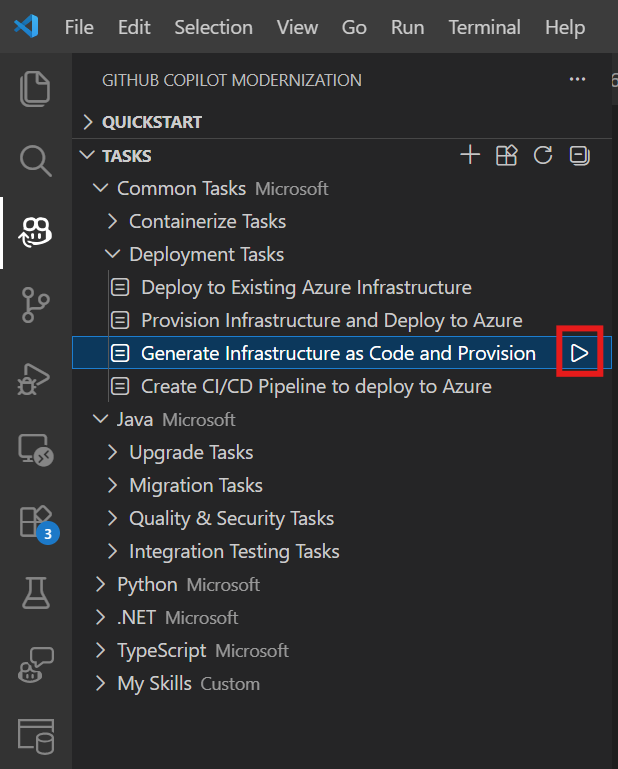
Task: Refresh the Tasks list
Action: coord(543,155)
